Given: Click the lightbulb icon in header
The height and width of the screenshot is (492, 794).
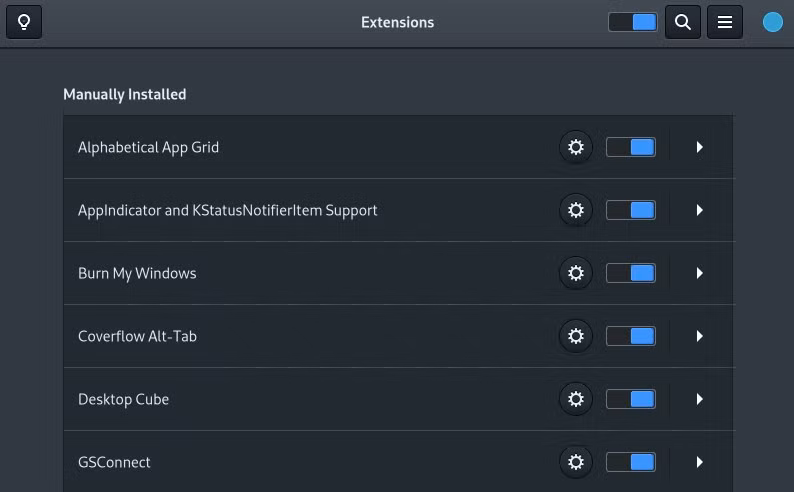Looking at the screenshot, I should point(24,22).
